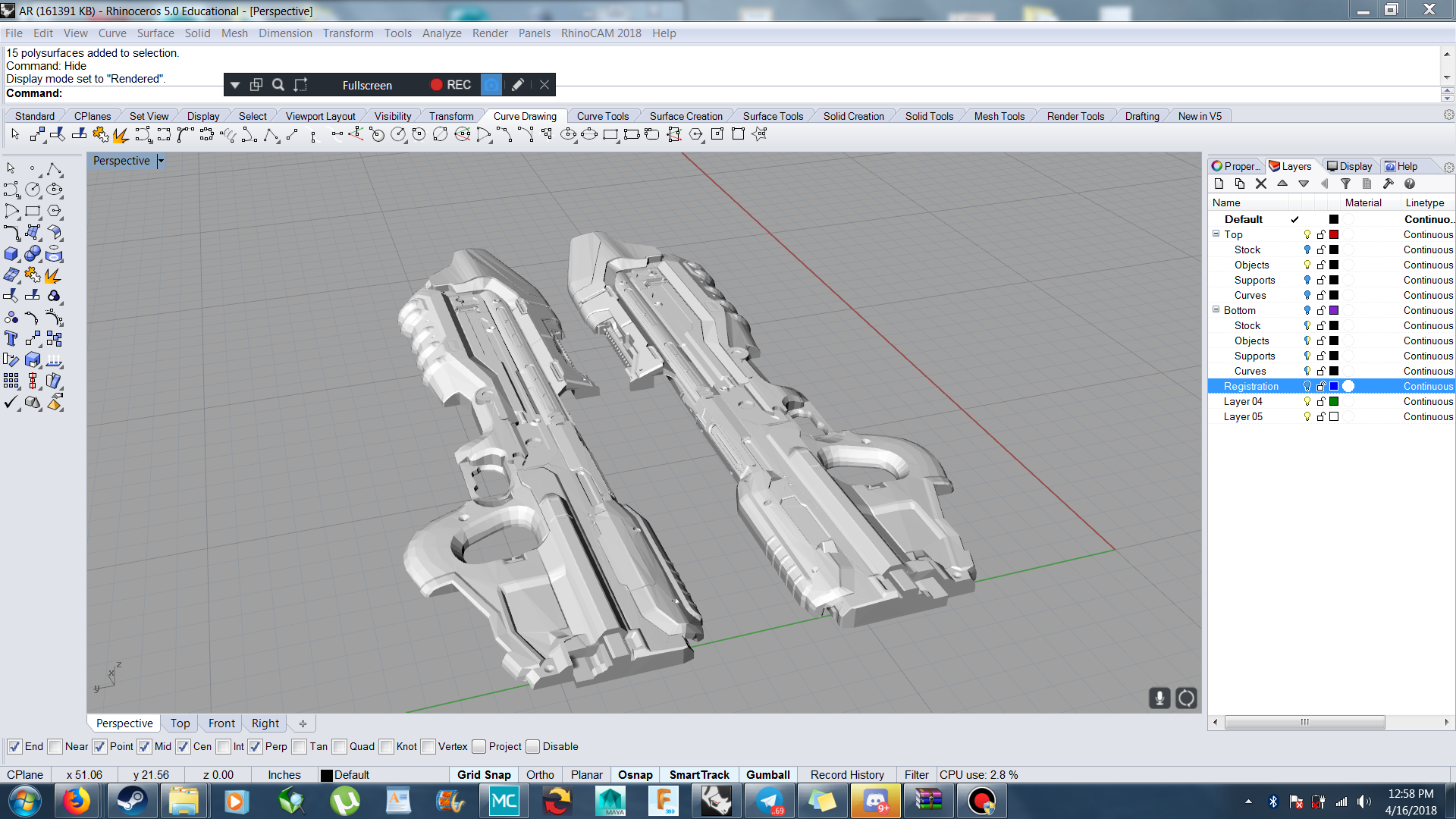1456x819 pixels.
Task: Click the Text object tool
Action: click(11, 339)
